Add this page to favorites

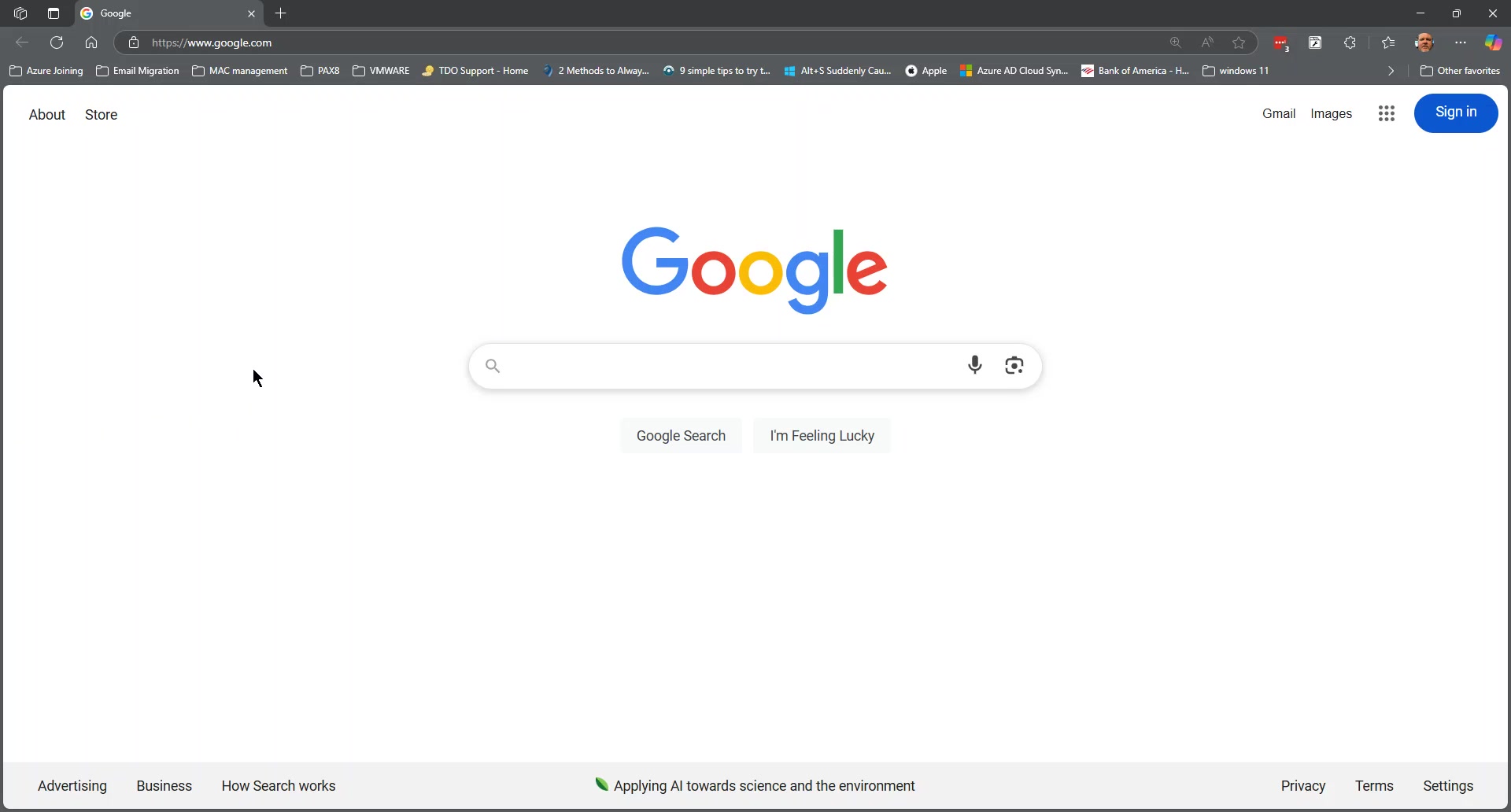pyautogui.click(x=1239, y=42)
